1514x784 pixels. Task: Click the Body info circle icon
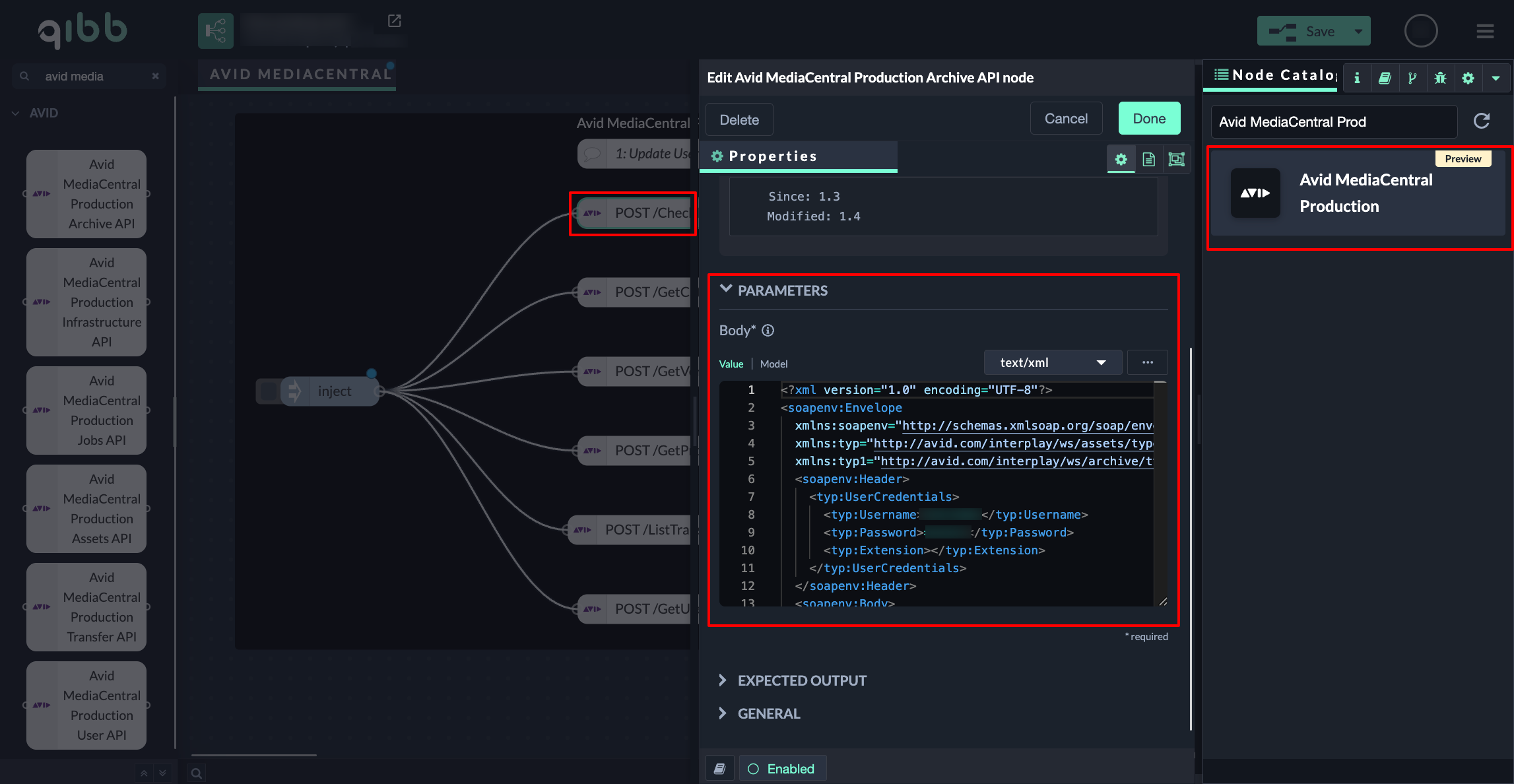pos(768,331)
